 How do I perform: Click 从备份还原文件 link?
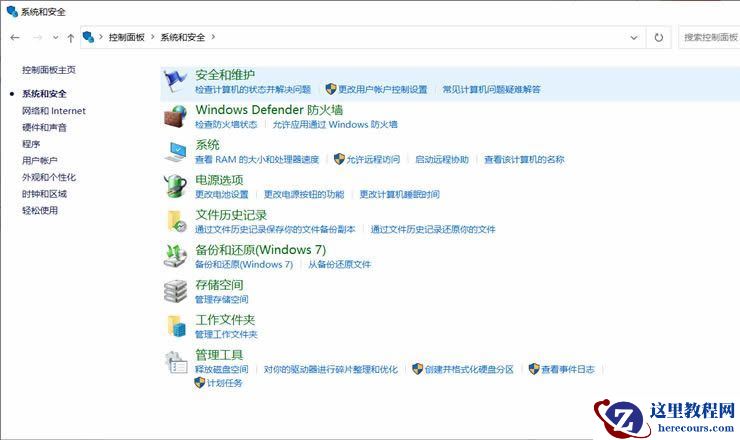[339, 264]
